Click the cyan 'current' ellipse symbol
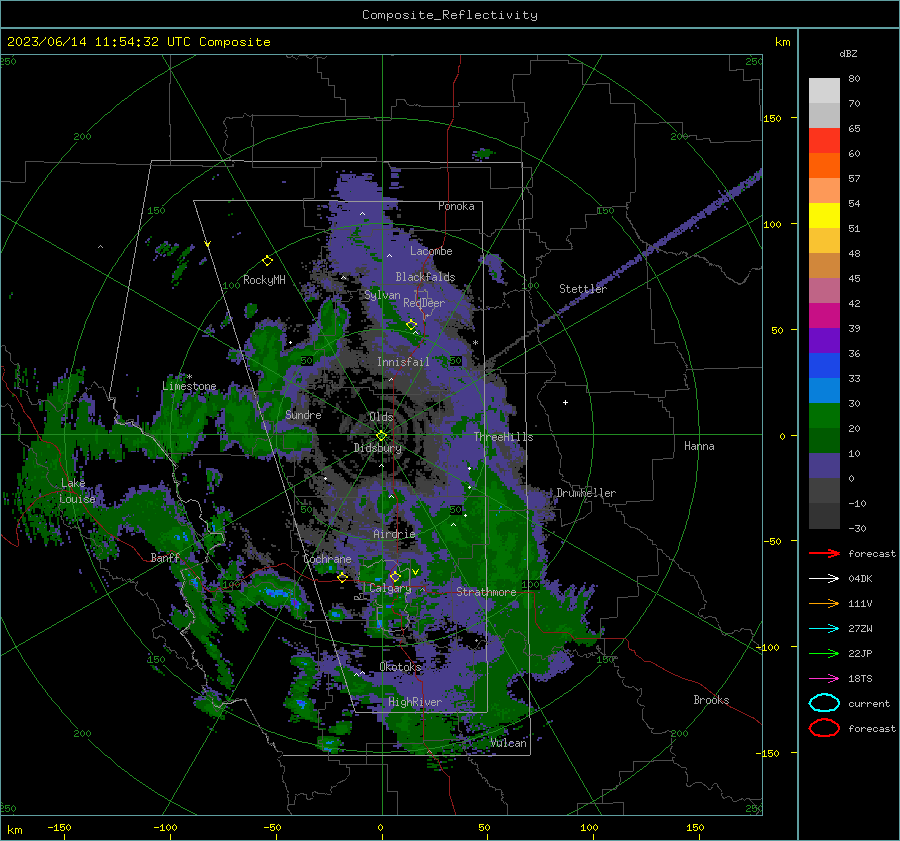 coord(824,703)
